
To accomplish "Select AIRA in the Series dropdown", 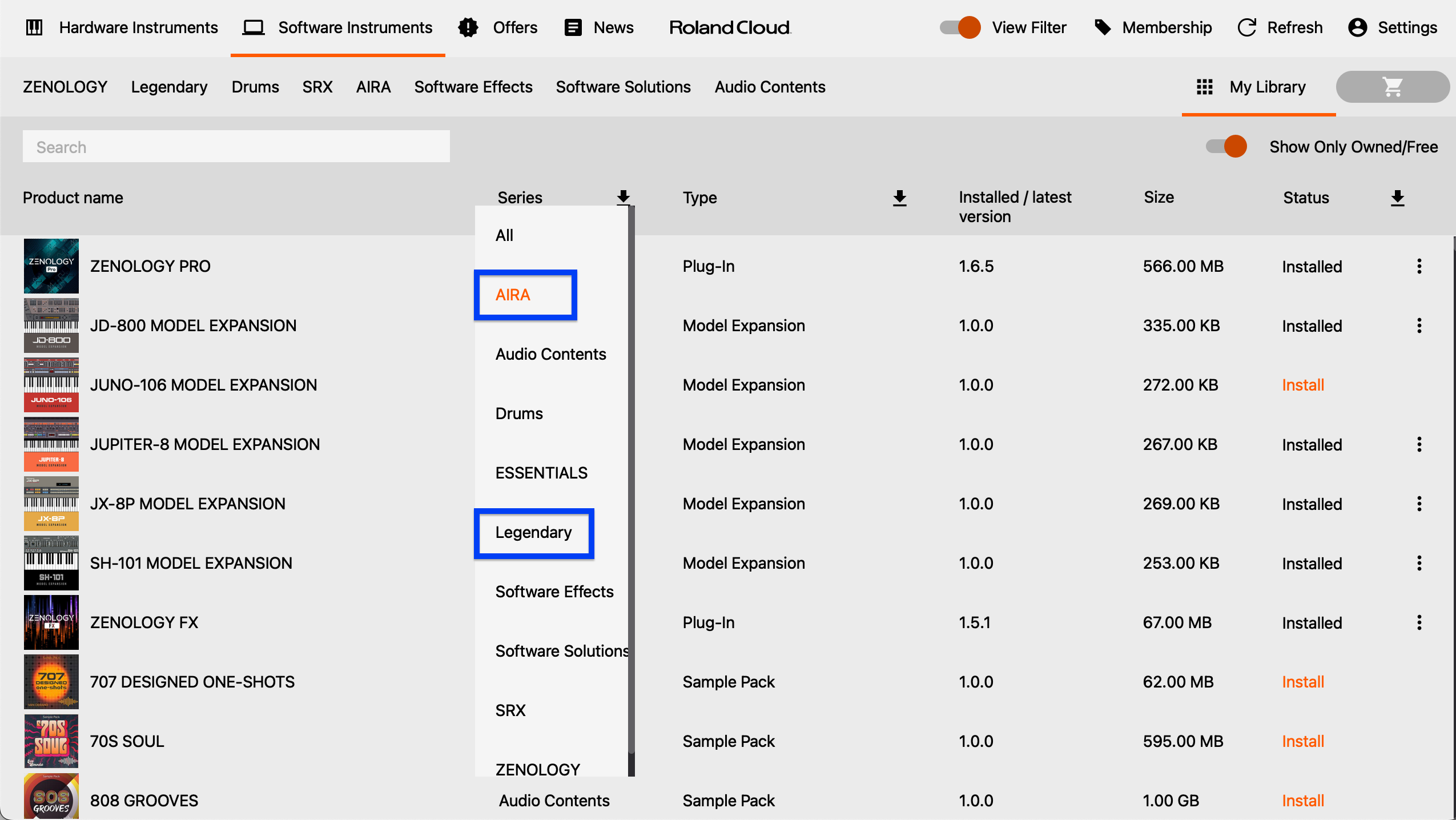I will (x=552, y=295).
